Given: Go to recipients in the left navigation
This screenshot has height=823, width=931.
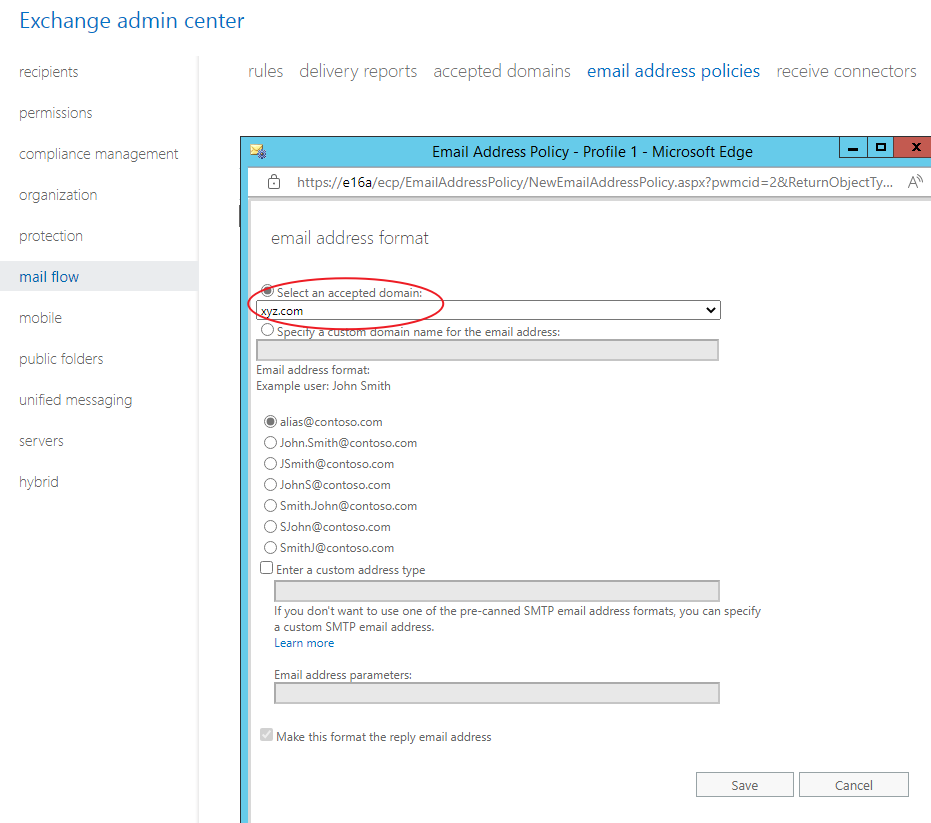Looking at the screenshot, I should point(49,72).
